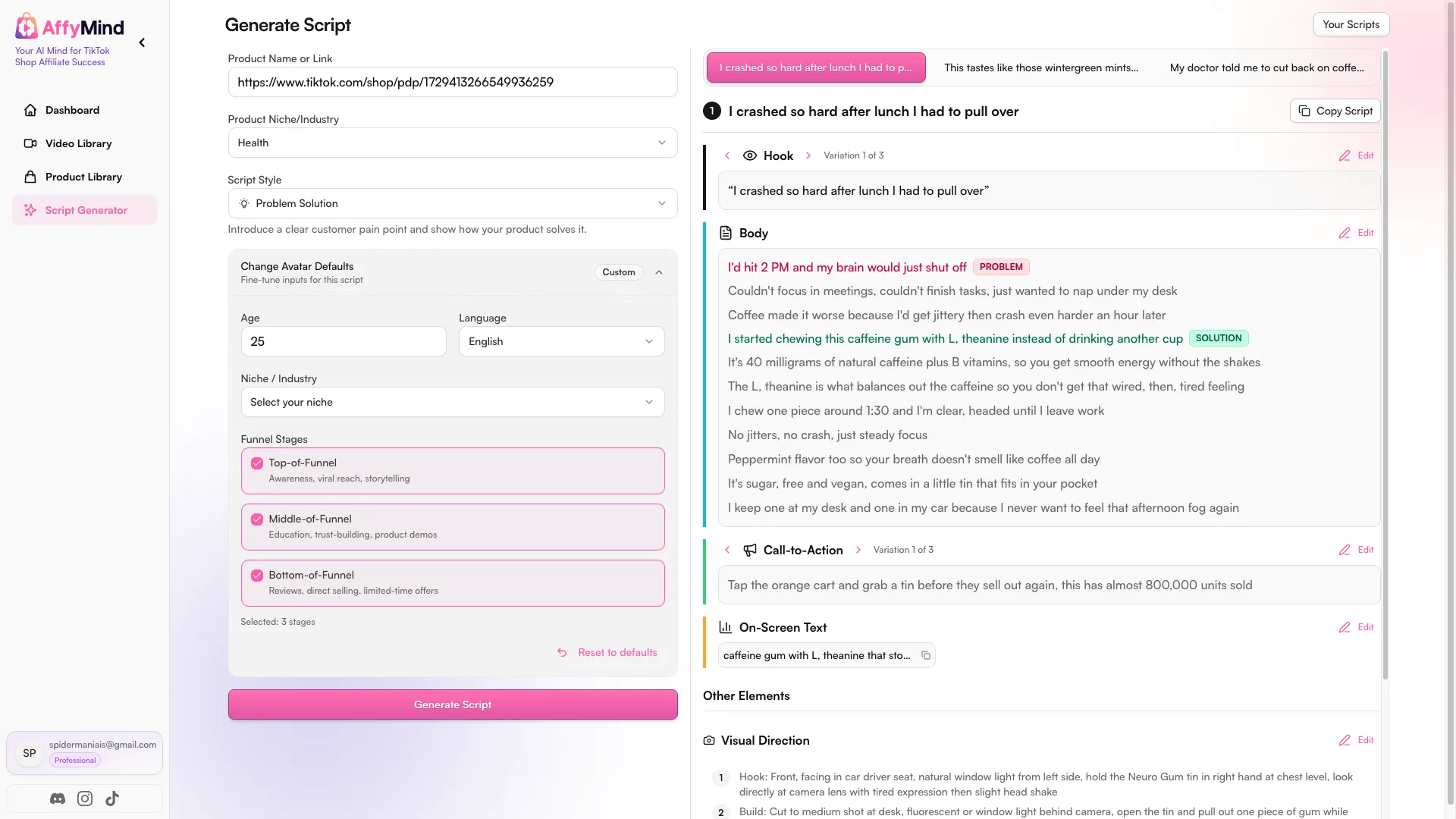Screen dimensions: 1456x819
Task: Open the Product Niche/Industry Health dropdown
Action: (453, 143)
